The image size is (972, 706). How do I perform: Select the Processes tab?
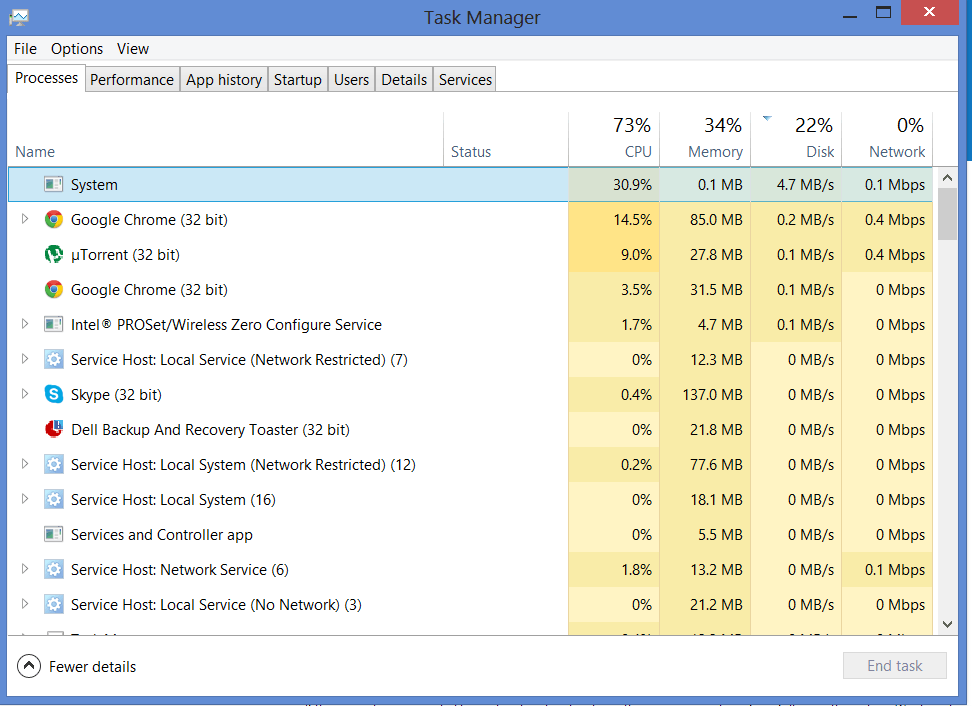[46, 78]
